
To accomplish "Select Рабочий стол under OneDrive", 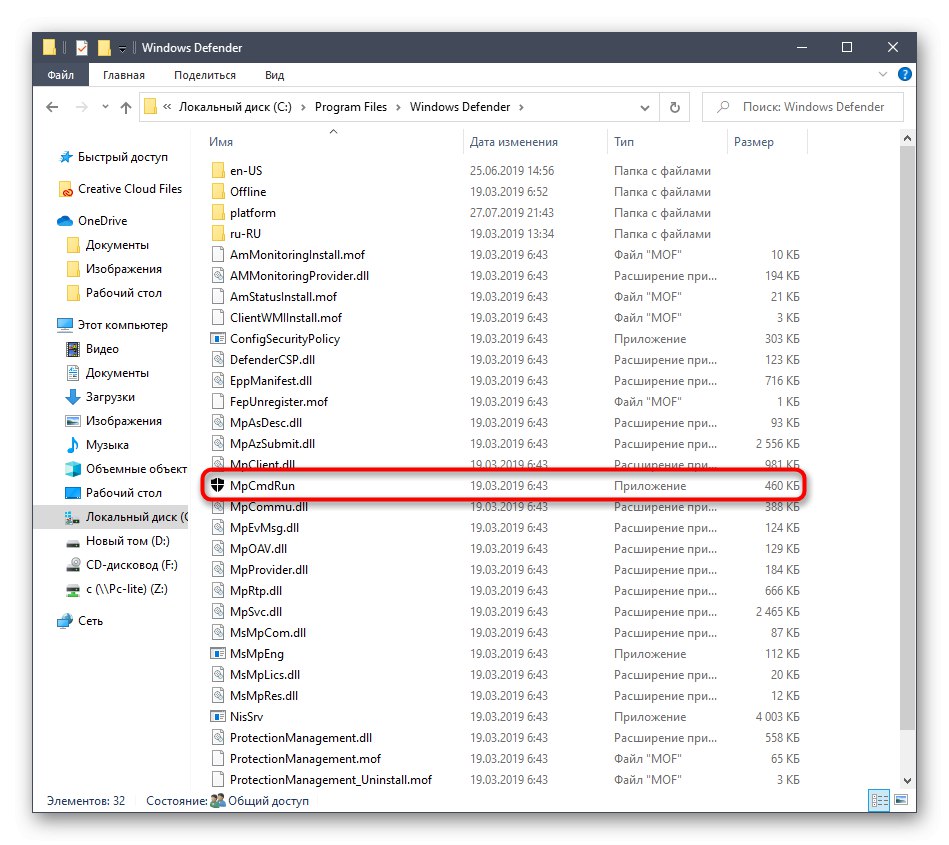I will tap(114, 293).
